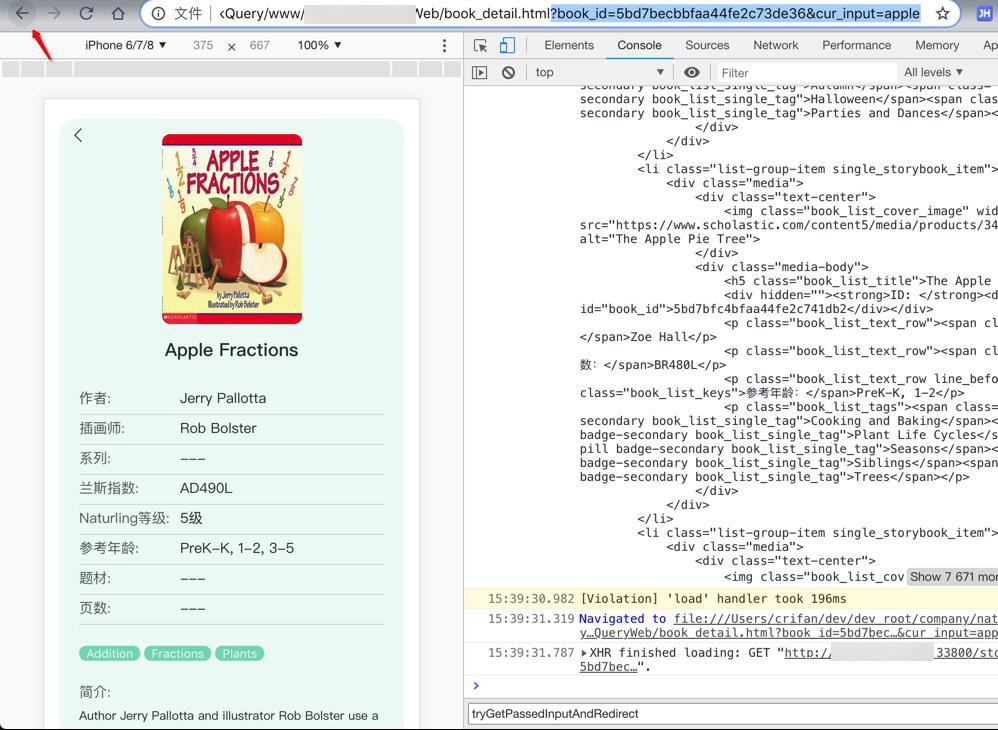
Task: Bookmark this page with star icon
Action: coord(942,14)
